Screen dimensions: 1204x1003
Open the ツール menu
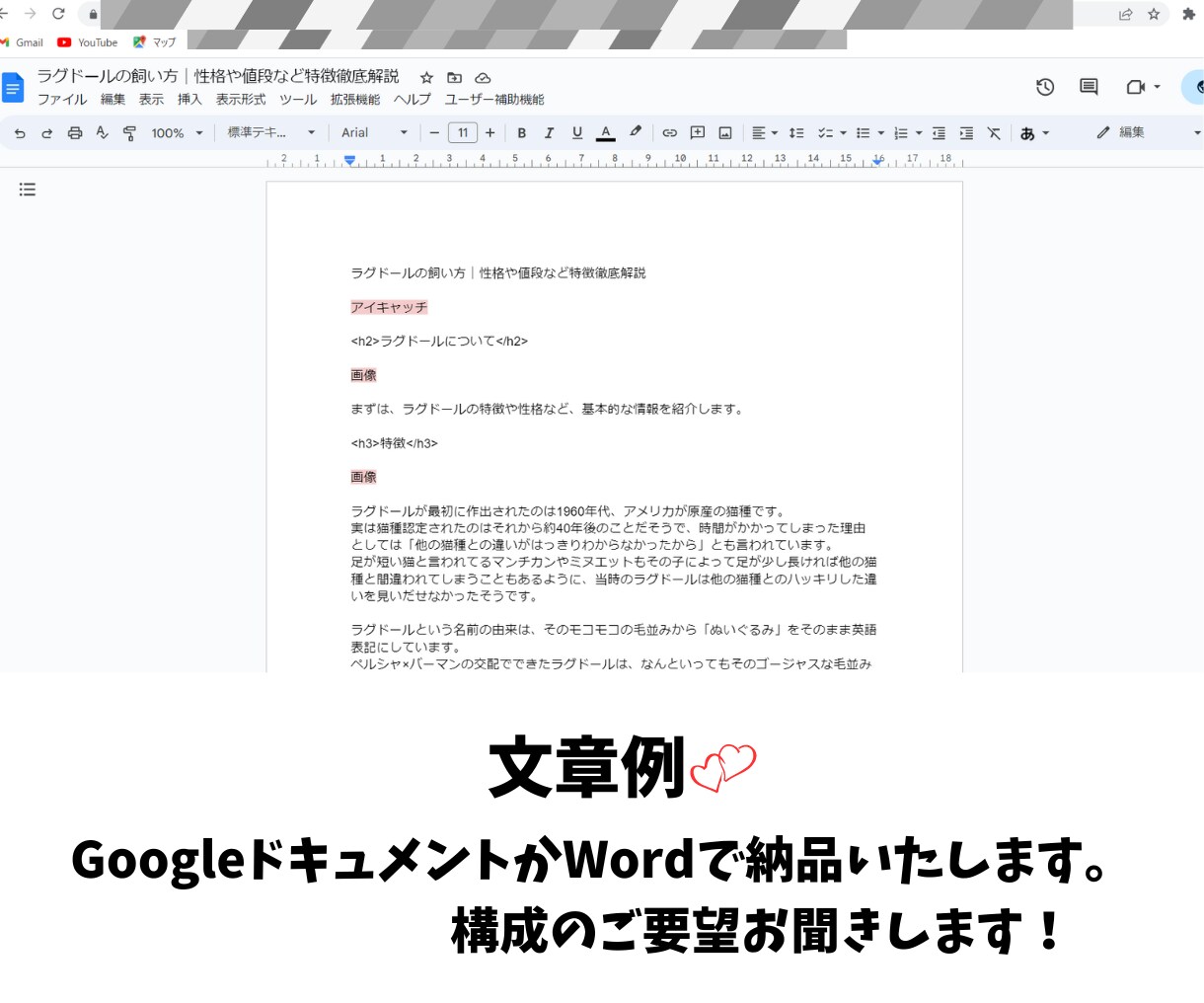pos(298,100)
